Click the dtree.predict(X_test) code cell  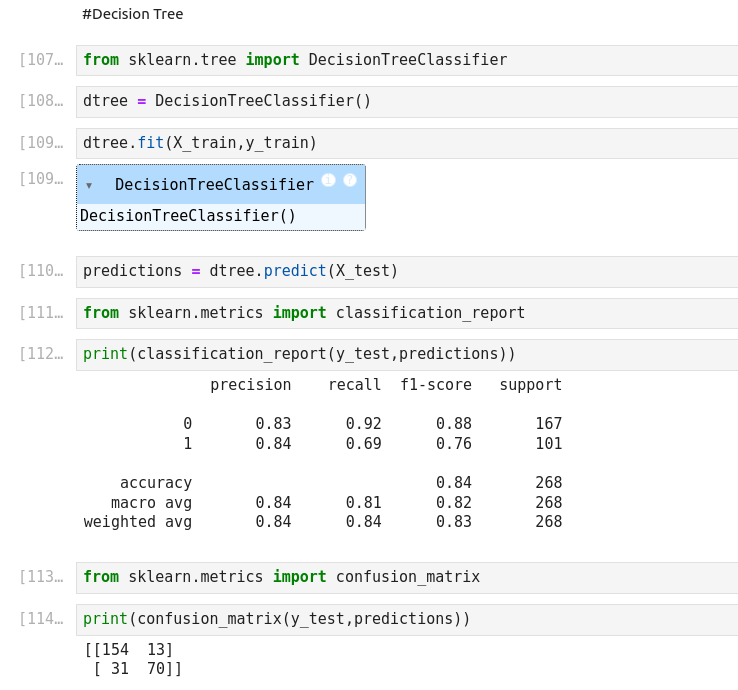(400, 271)
